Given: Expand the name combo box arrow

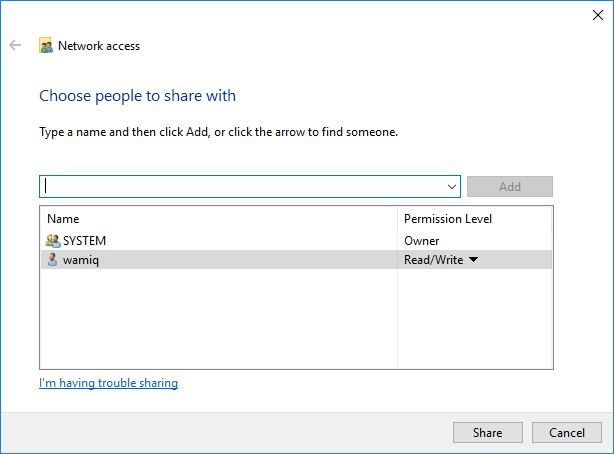Looking at the screenshot, I should [451, 187].
